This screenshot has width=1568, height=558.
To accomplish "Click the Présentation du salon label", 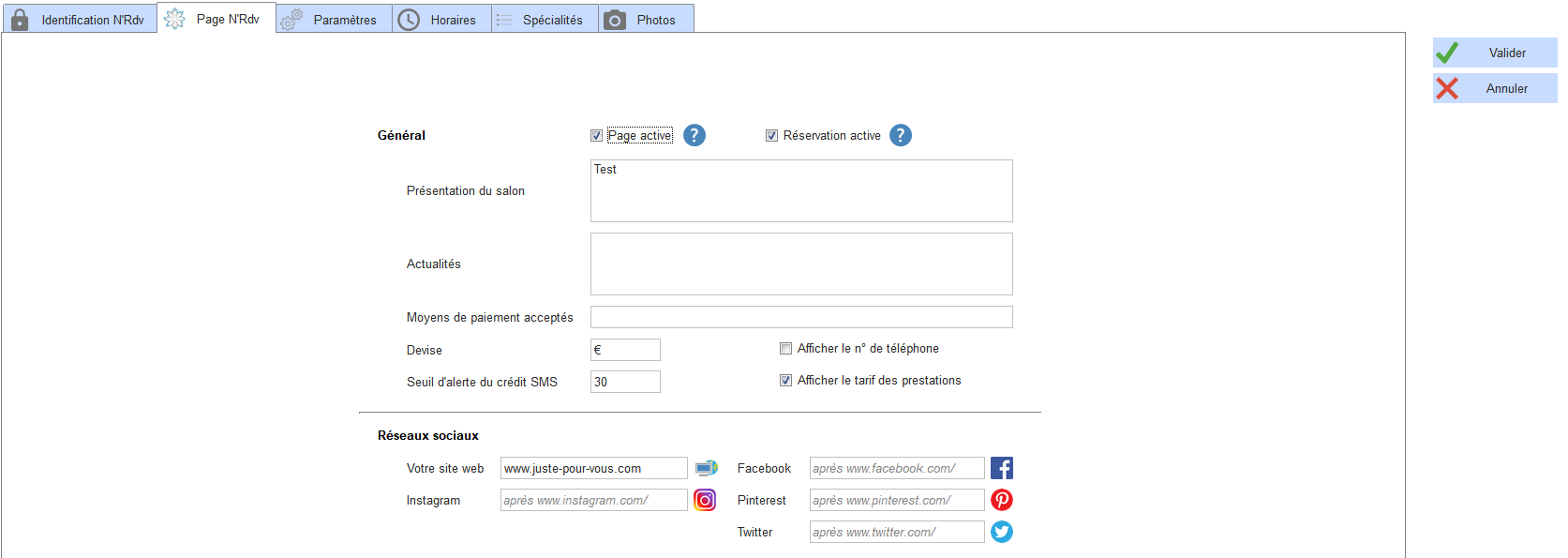I will (x=466, y=190).
